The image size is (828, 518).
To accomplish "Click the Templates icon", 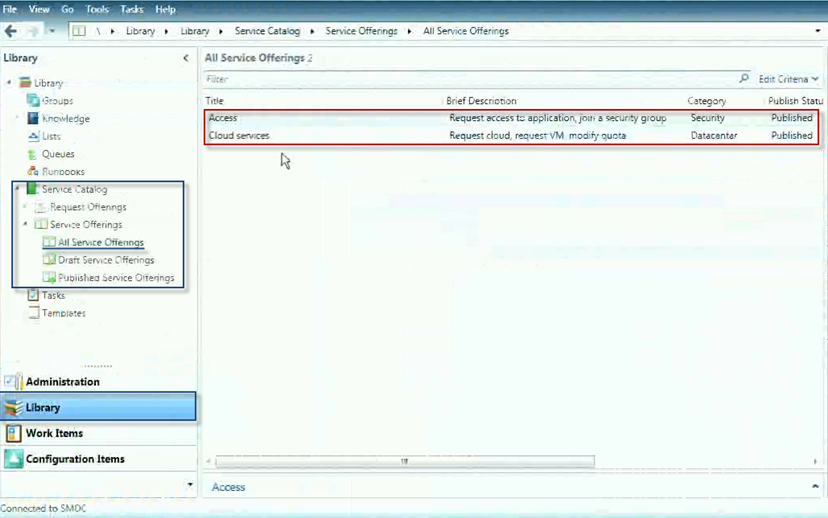I will coord(33,314).
